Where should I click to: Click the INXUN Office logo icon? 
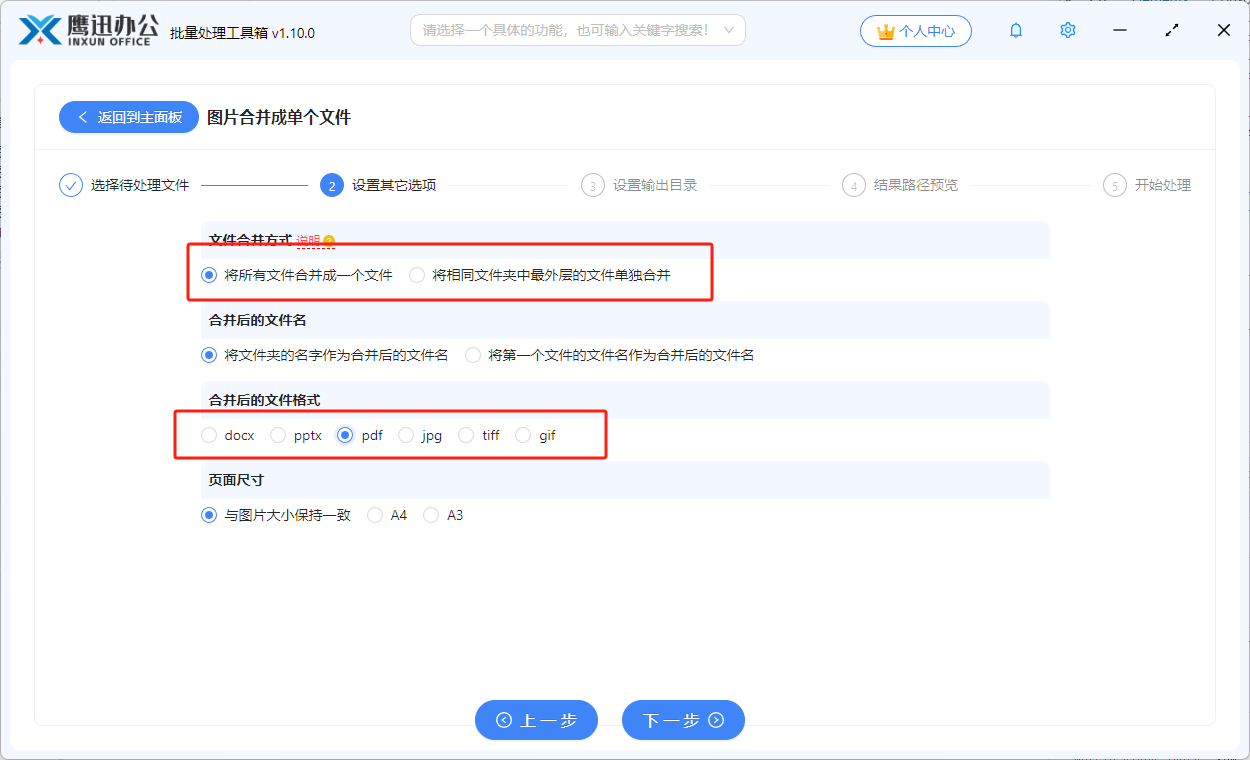pyautogui.click(x=41, y=30)
